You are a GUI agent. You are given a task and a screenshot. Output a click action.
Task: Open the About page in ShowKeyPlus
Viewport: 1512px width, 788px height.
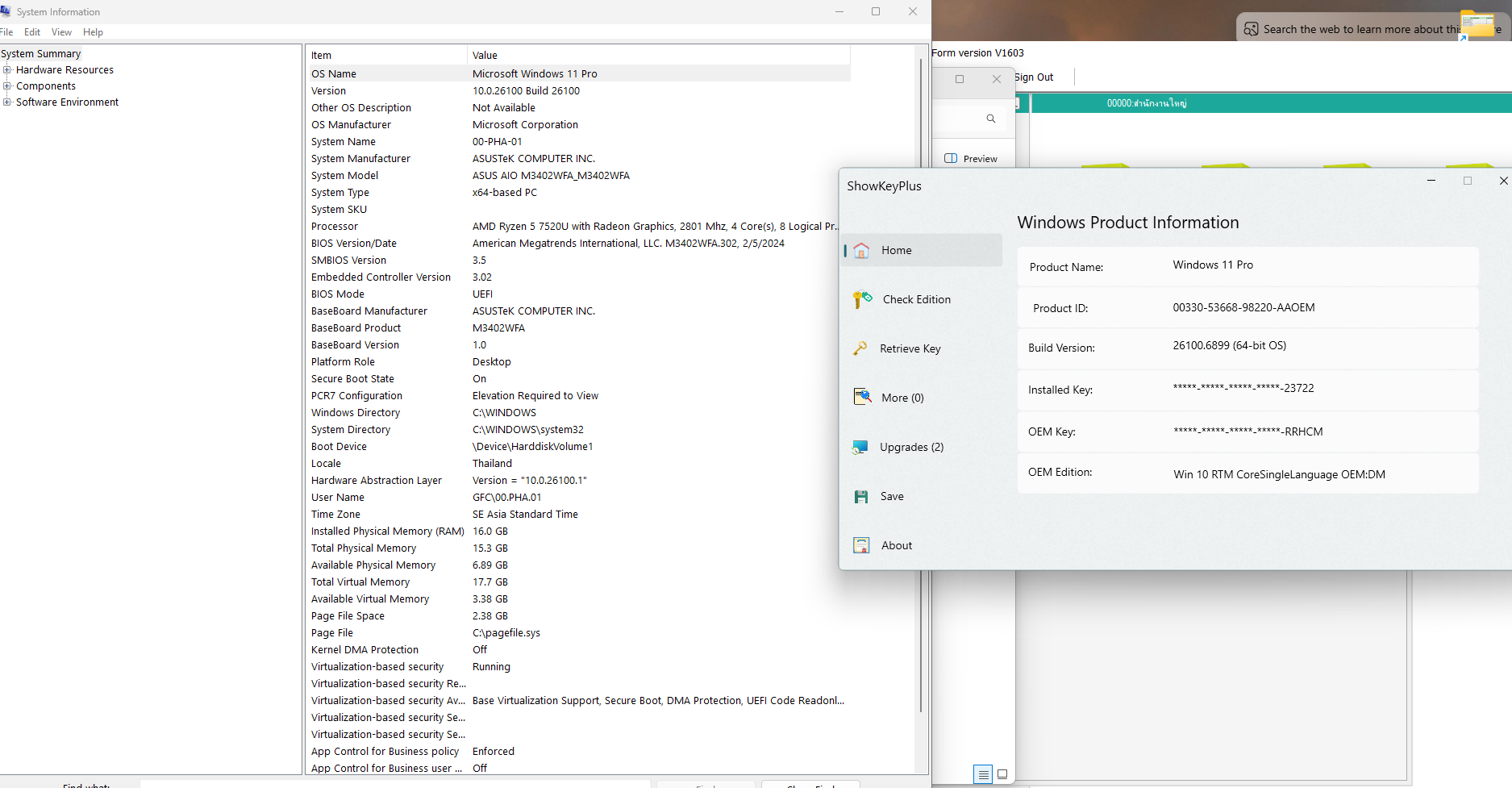pyautogui.click(x=896, y=545)
